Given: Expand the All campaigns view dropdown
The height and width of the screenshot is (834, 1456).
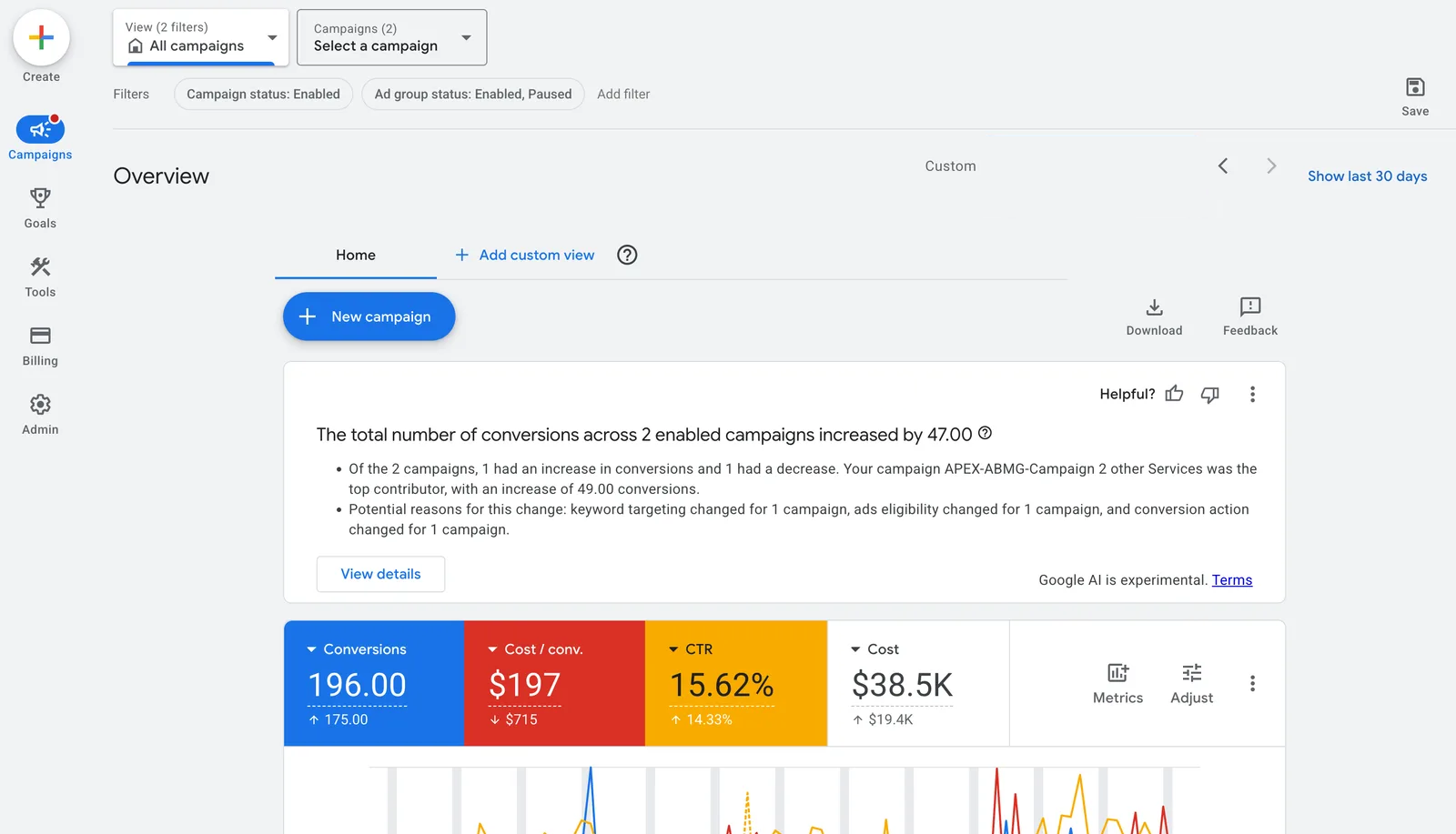Looking at the screenshot, I should pos(201,37).
